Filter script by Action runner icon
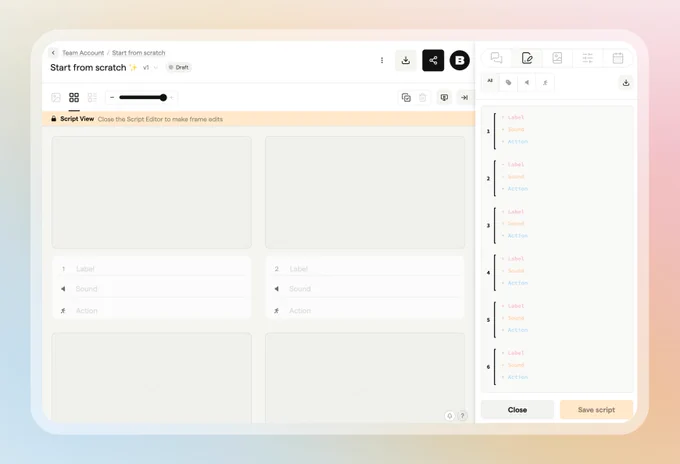 click(x=545, y=82)
